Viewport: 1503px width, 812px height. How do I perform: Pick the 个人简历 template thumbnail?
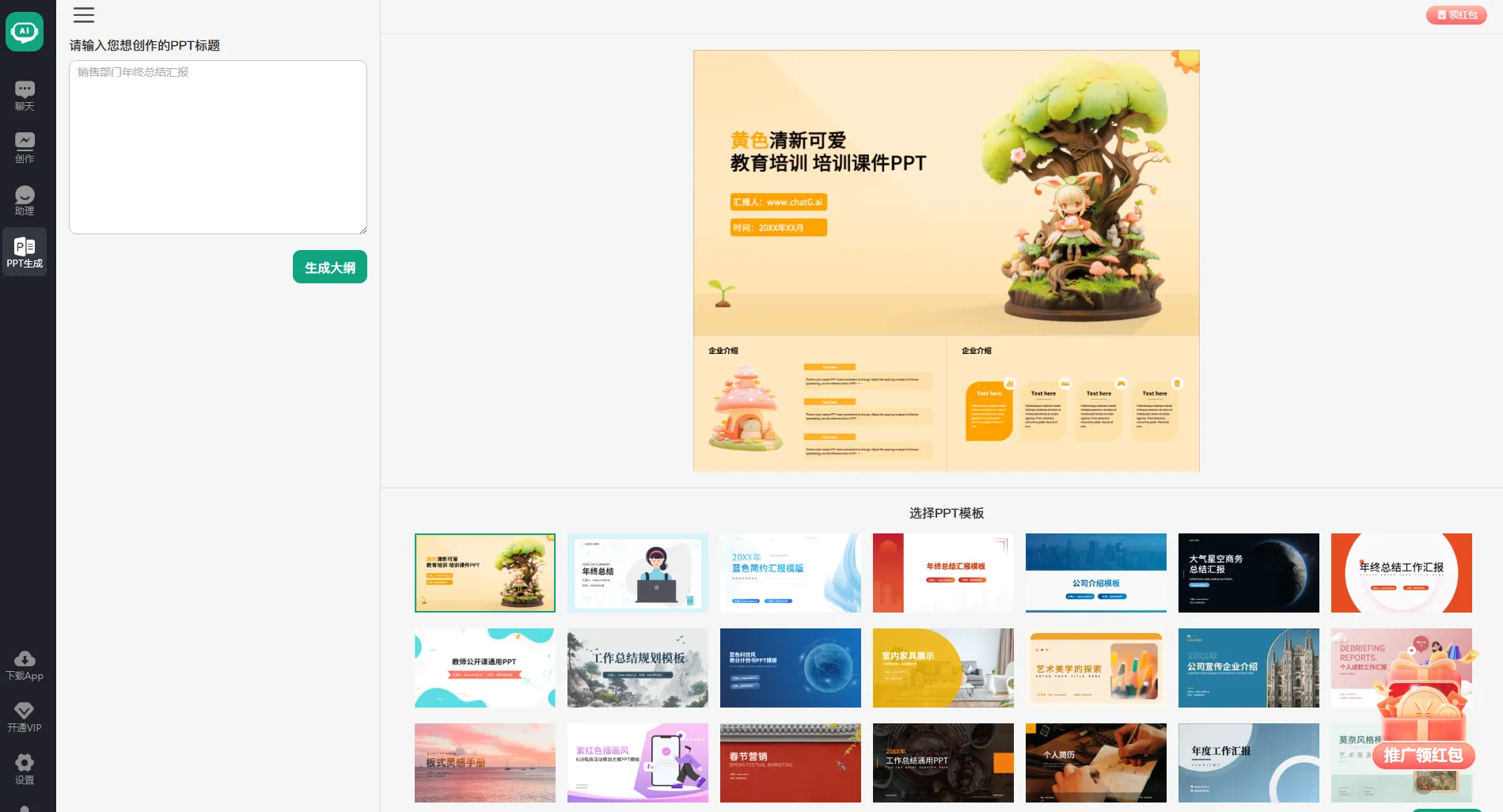pos(1095,763)
